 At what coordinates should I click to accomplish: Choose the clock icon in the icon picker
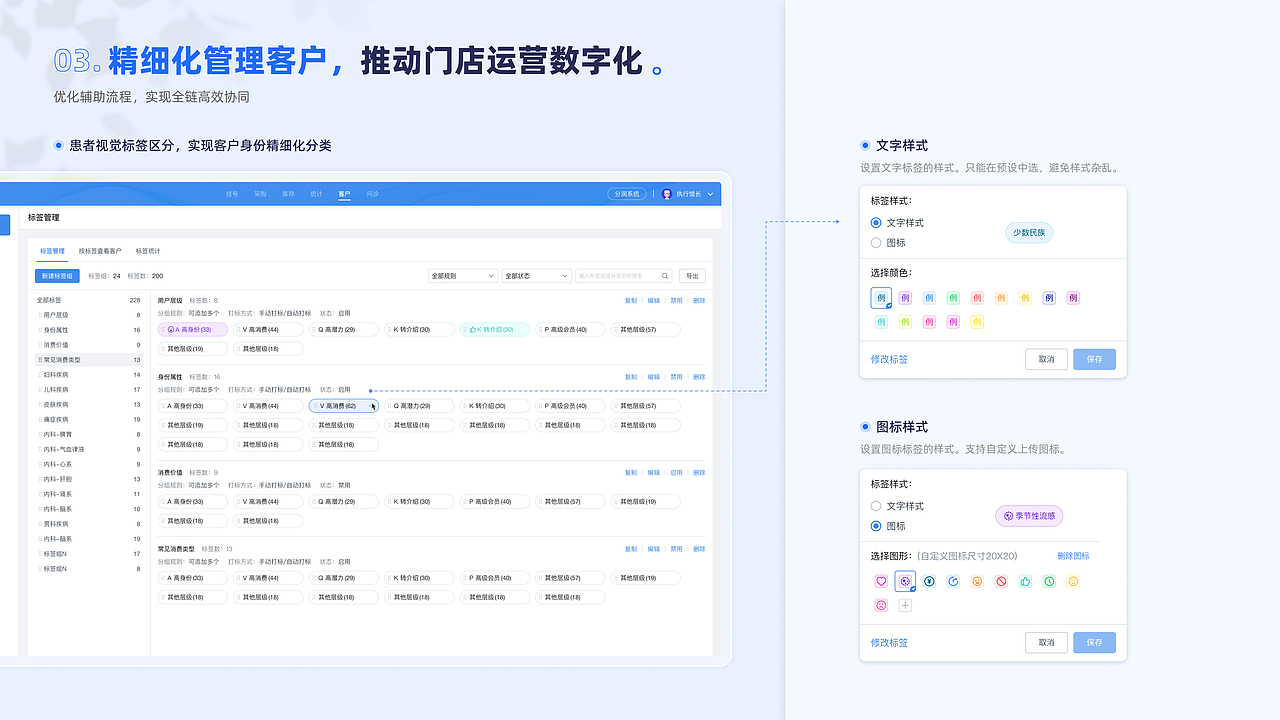[x=1049, y=580]
